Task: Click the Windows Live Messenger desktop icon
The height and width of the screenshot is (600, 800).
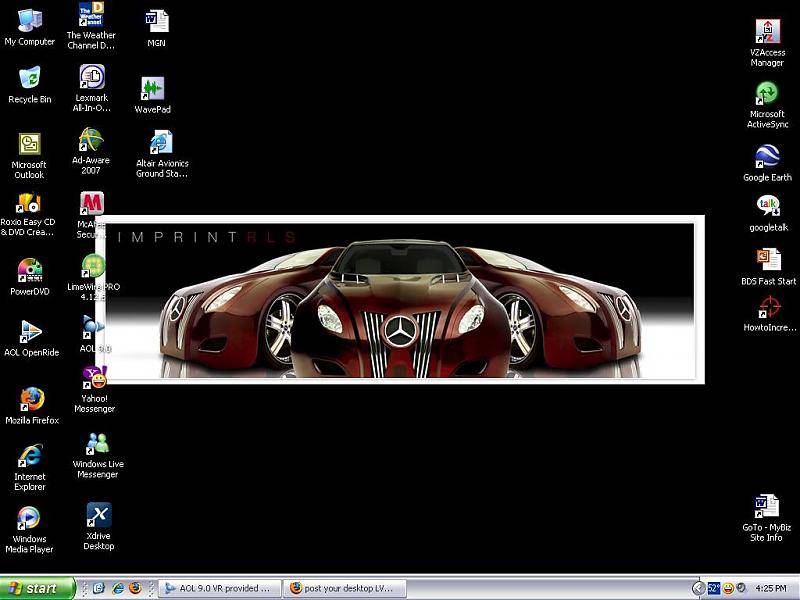Action: pyautogui.click(x=97, y=455)
